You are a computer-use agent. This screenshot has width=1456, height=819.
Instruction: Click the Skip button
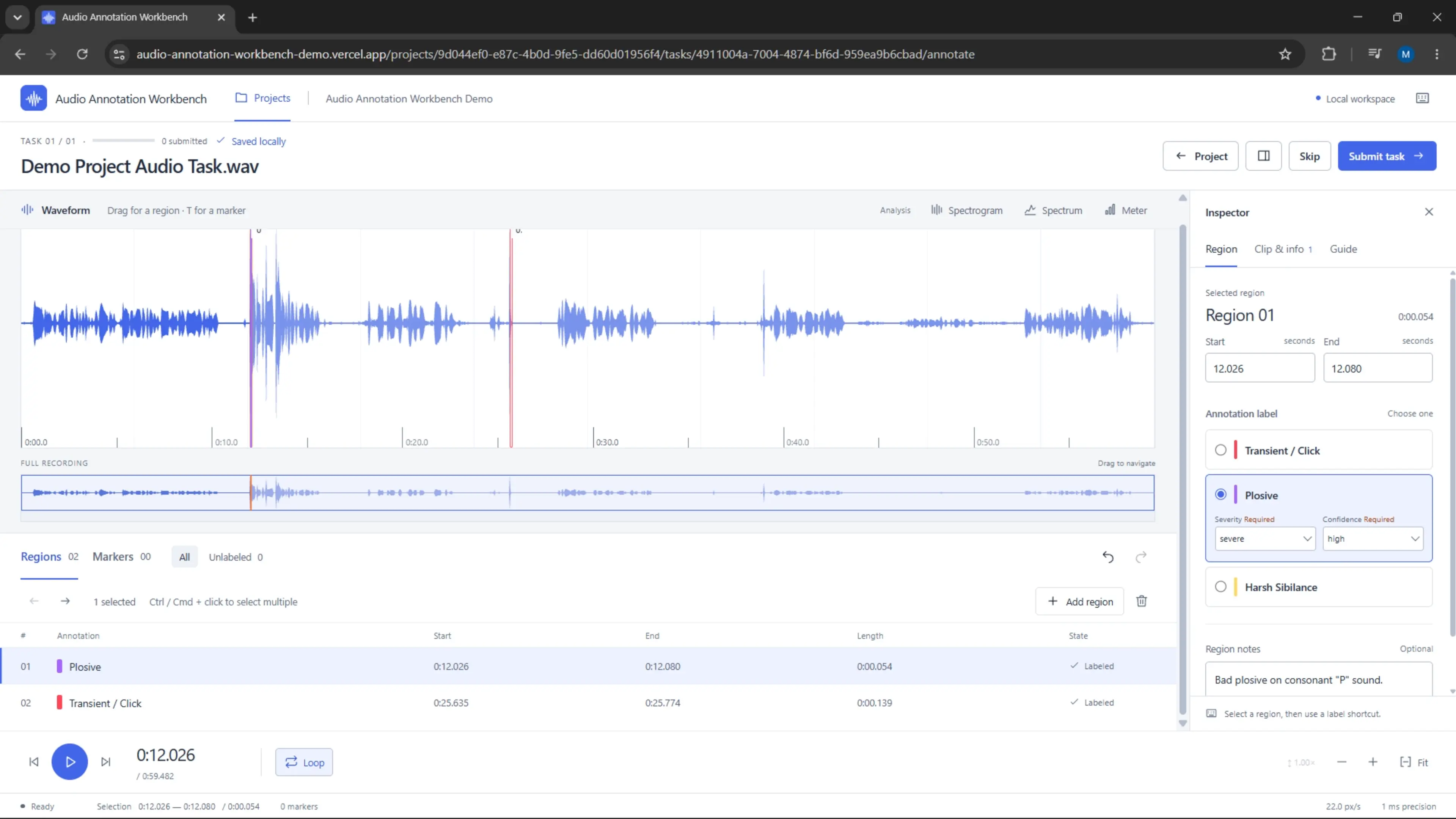(x=1309, y=156)
